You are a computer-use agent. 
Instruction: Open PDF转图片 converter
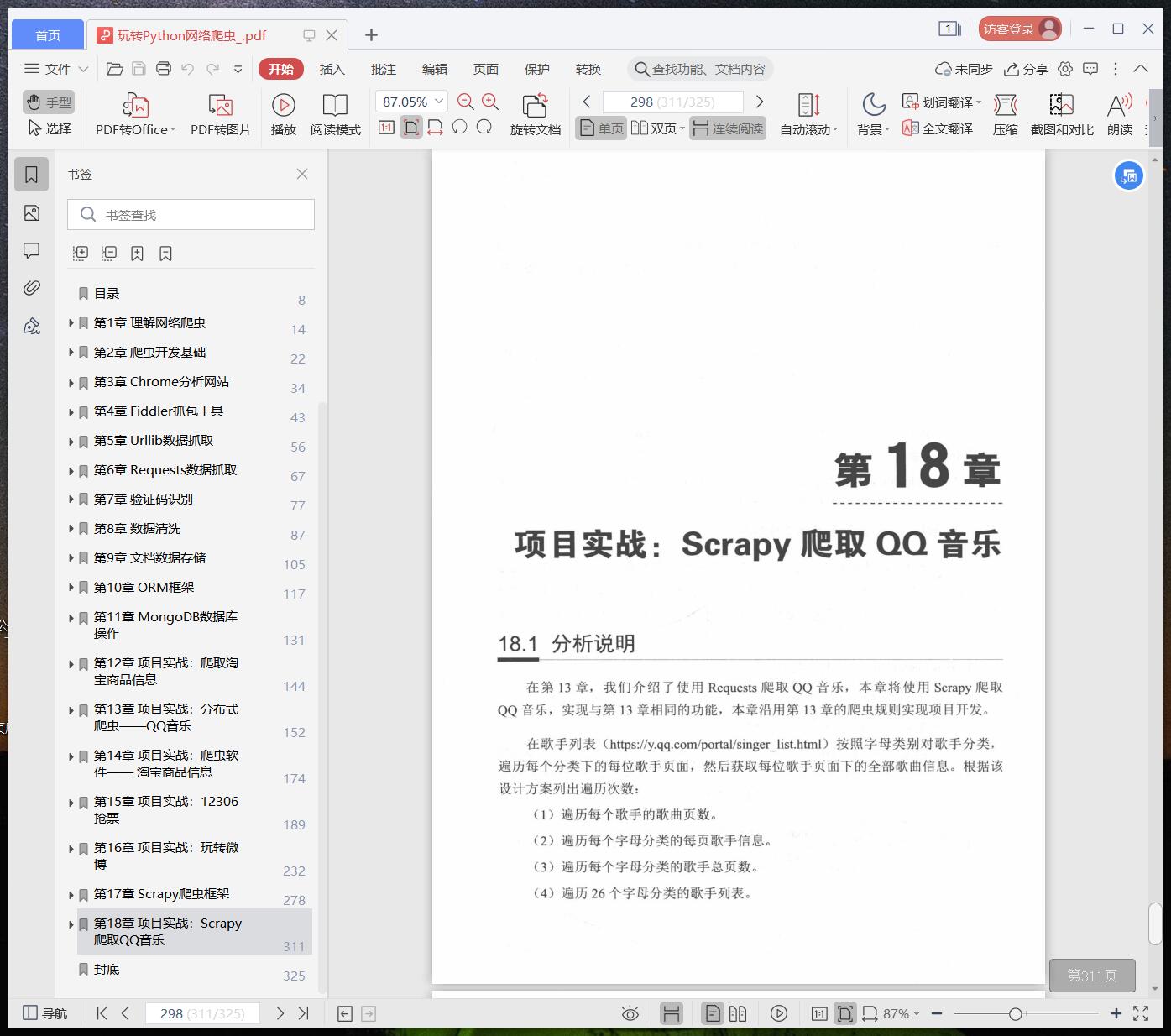tap(221, 115)
